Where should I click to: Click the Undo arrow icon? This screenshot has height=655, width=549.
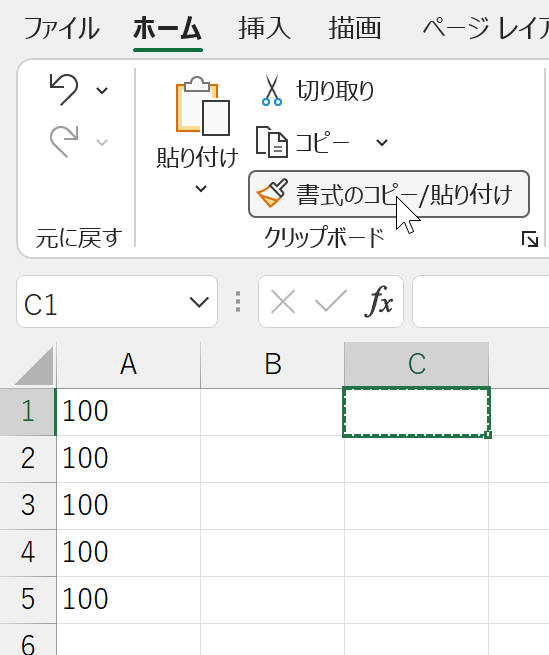(64, 89)
